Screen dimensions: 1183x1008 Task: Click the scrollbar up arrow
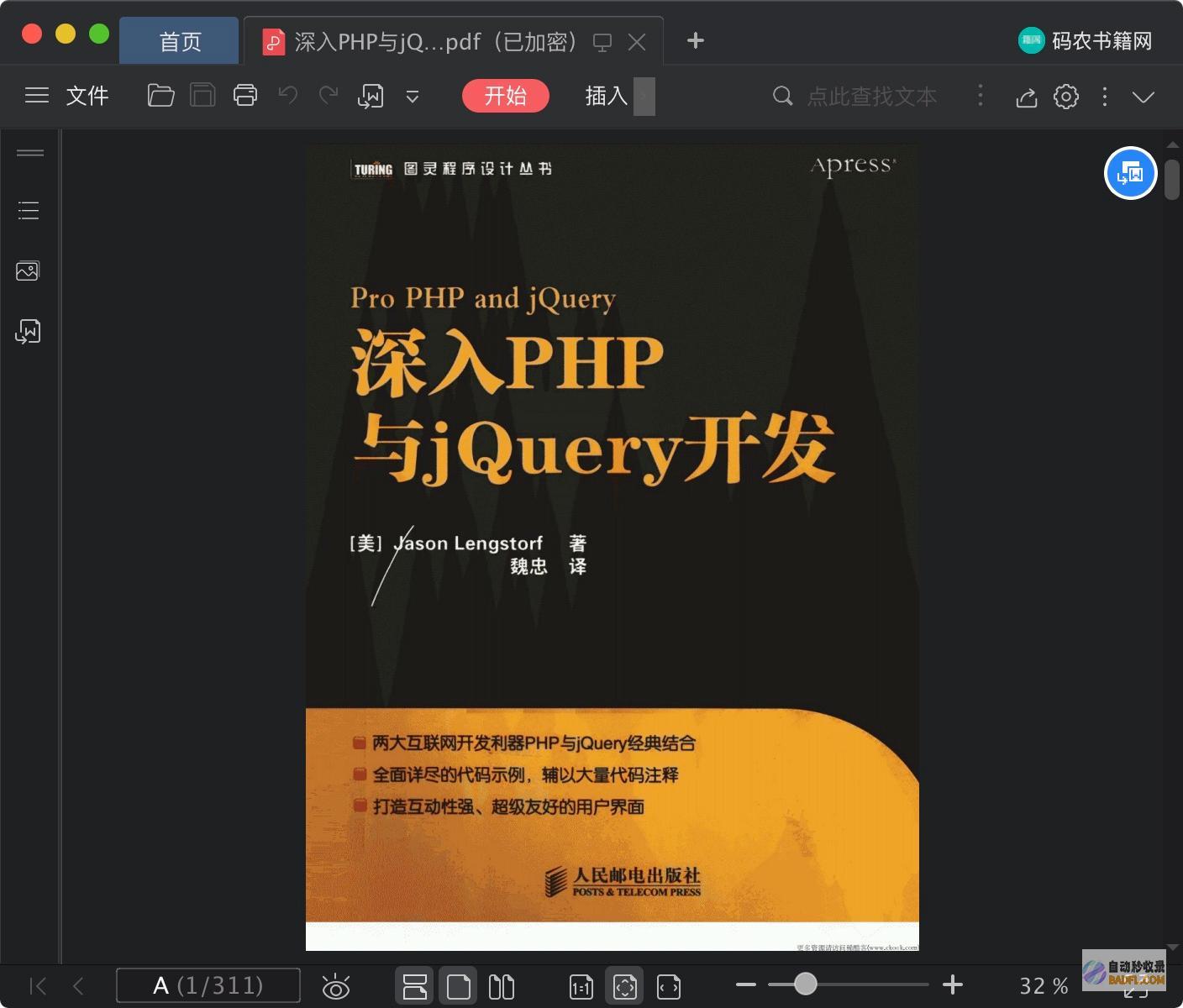pyautogui.click(x=1173, y=145)
